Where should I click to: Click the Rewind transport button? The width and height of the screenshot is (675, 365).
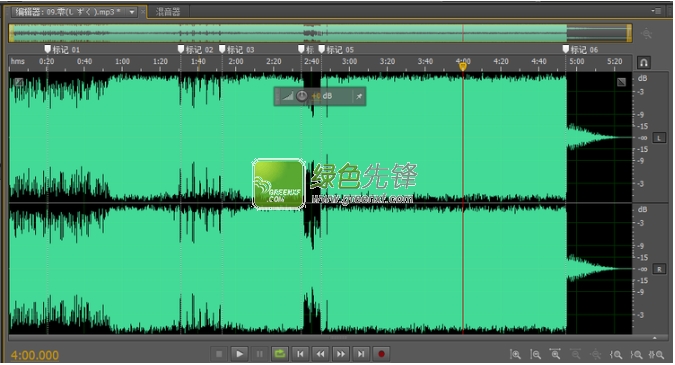(320, 354)
